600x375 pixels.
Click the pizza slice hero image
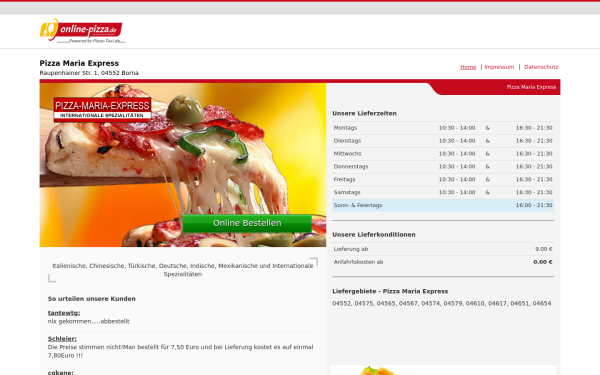(183, 165)
